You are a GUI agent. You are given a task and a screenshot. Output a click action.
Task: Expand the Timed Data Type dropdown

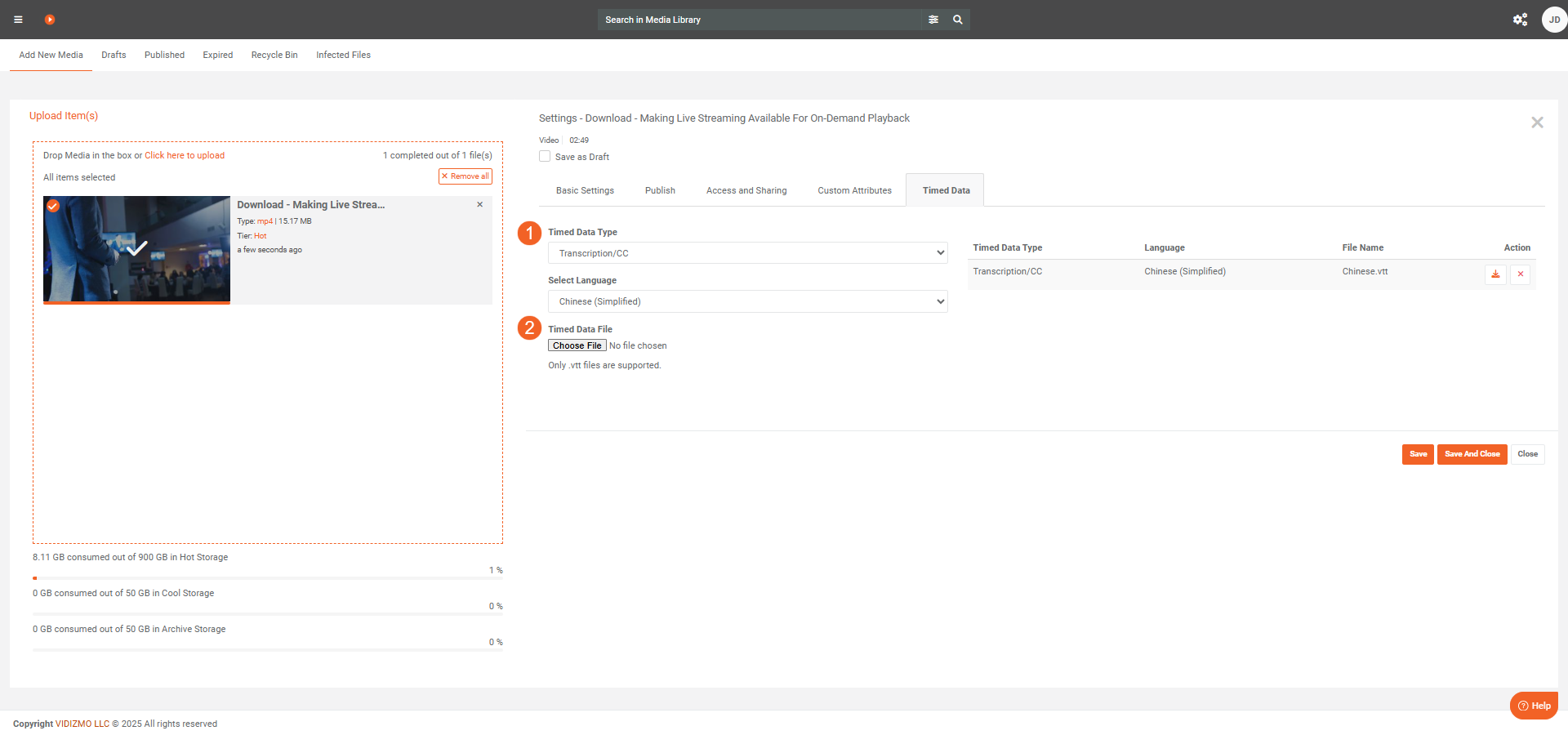tap(747, 253)
